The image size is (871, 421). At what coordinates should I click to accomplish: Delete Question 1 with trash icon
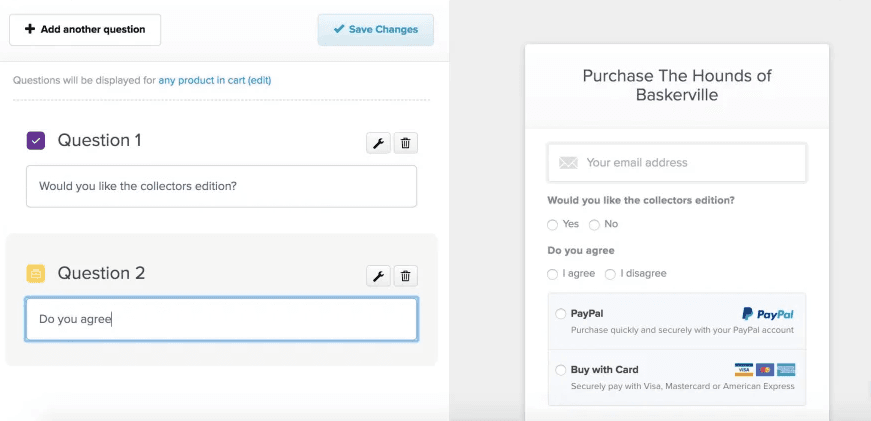[x=406, y=143]
